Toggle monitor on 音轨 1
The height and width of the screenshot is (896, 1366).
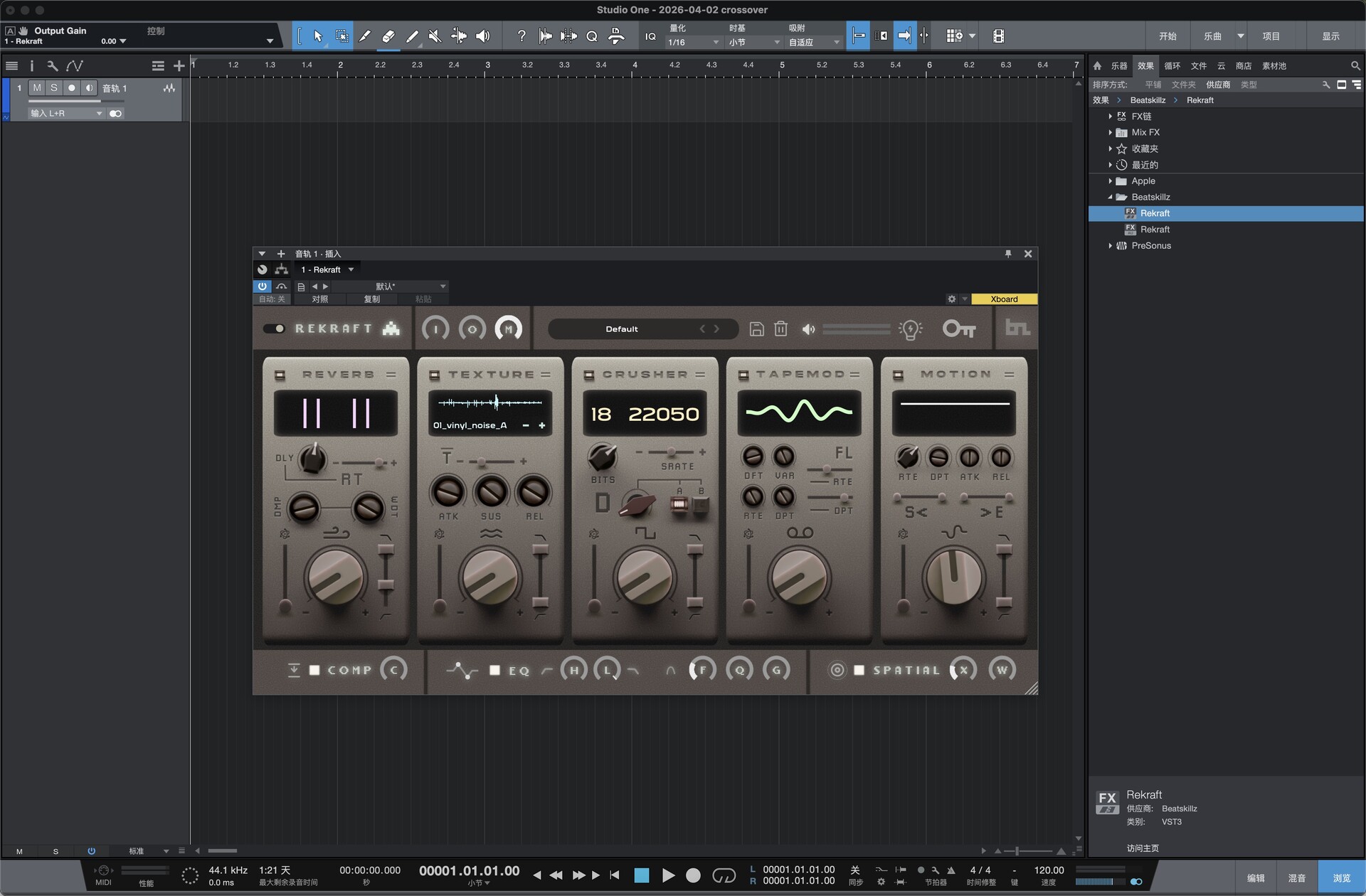[x=89, y=87]
